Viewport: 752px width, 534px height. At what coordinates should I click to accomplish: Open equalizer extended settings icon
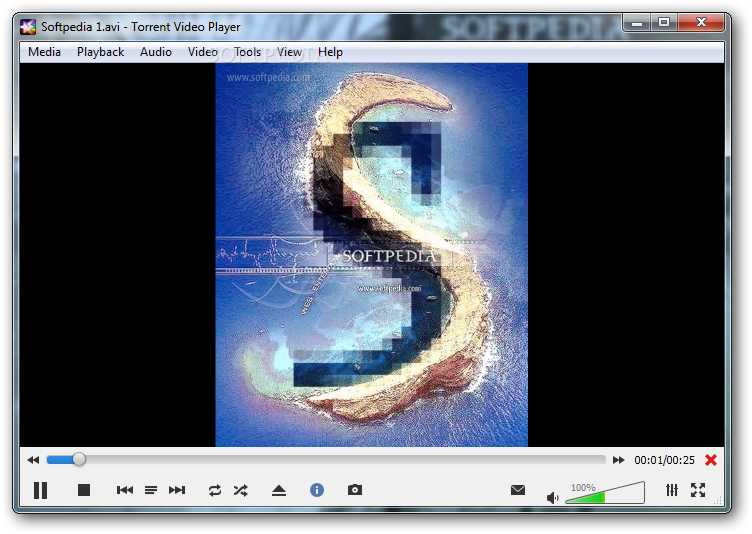point(672,490)
